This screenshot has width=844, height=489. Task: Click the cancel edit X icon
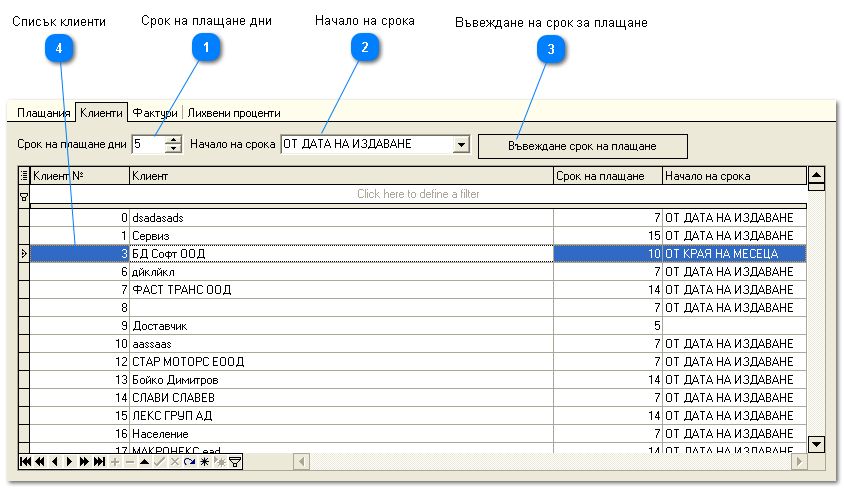pos(174,462)
